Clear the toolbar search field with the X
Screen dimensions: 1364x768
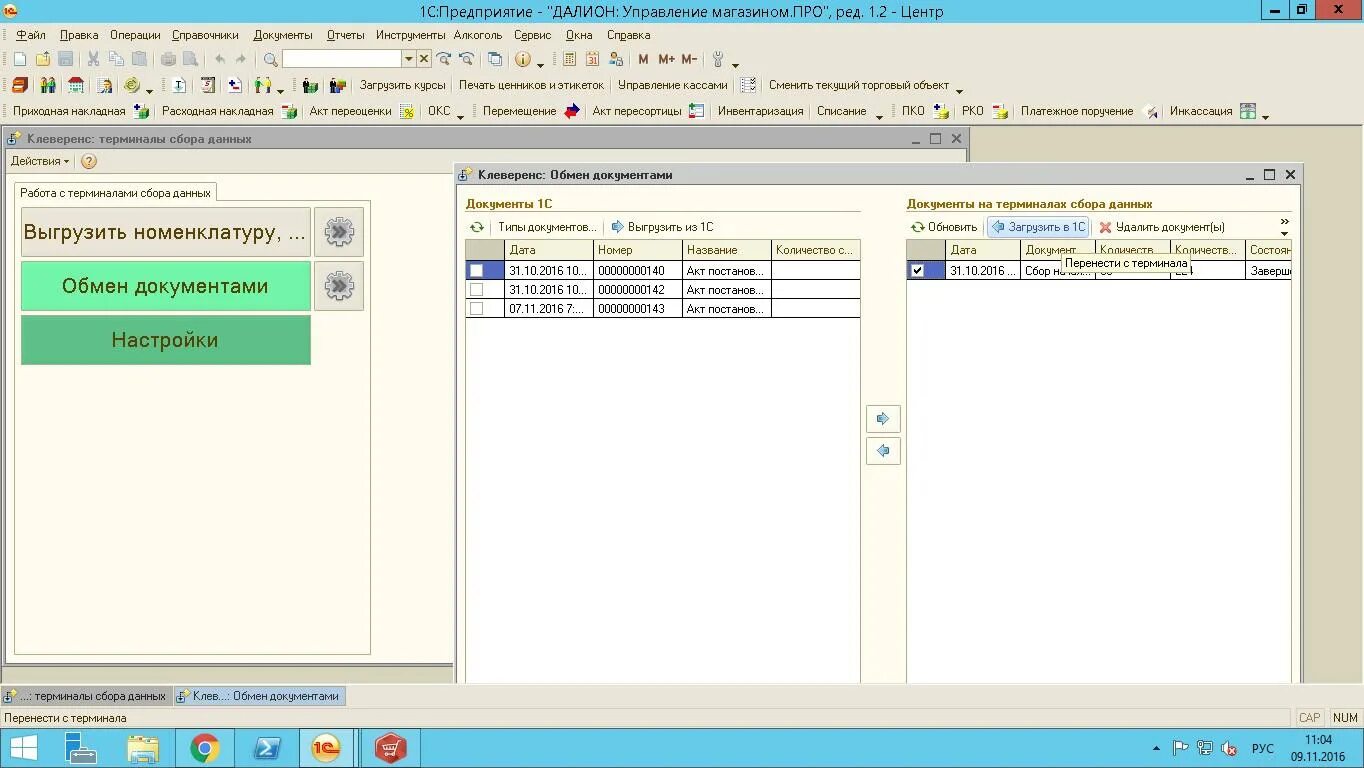(424, 59)
